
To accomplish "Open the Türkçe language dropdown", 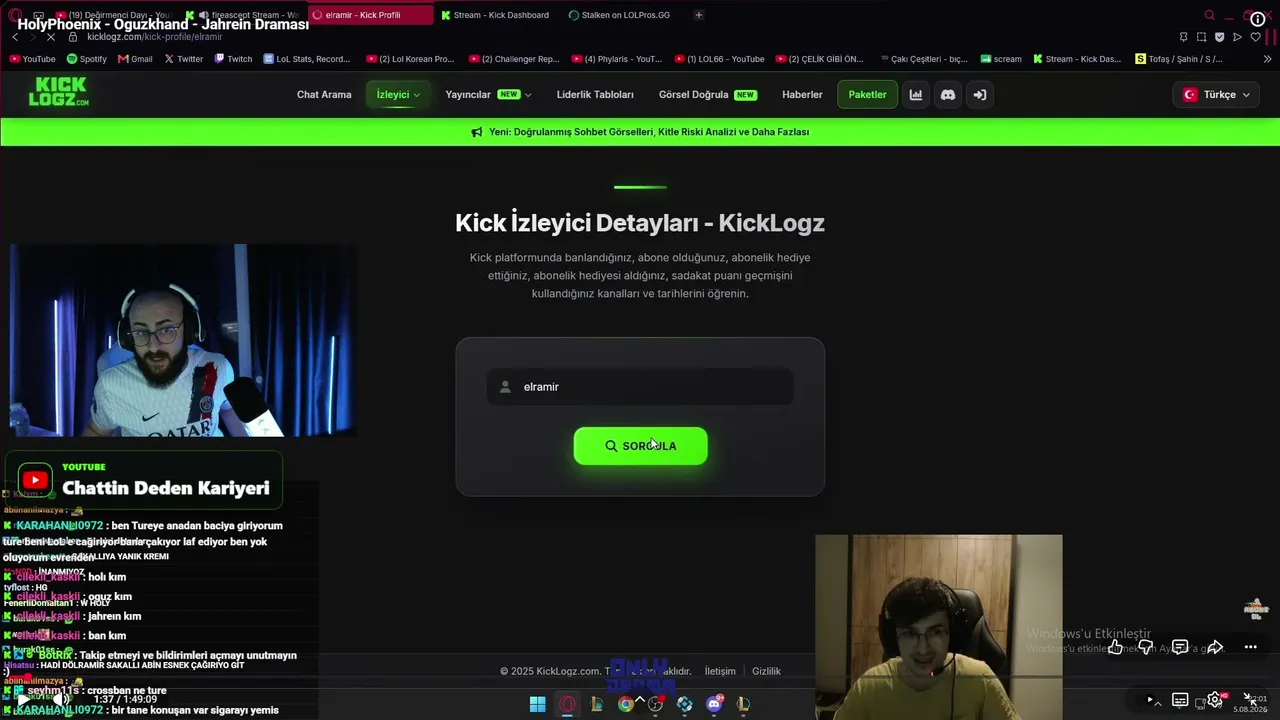I will pyautogui.click(x=1215, y=95).
